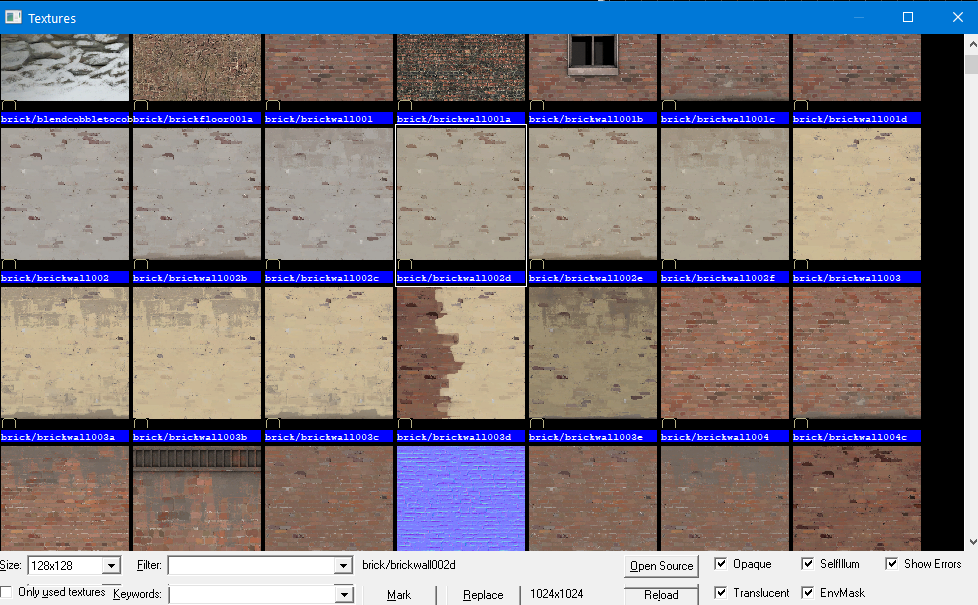Select the brick/brickwall003 texture thumbnail
The width and height of the screenshot is (978, 605).
[857, 194]
